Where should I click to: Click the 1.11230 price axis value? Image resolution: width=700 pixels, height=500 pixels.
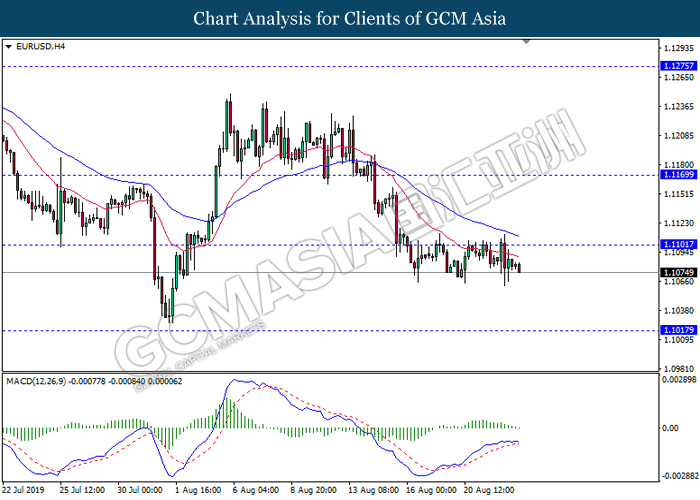tap(679, 223)
